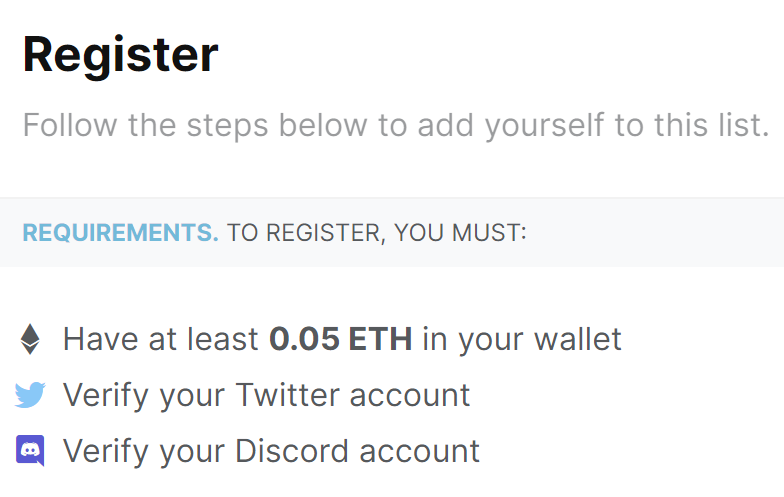This screenshot has width=784, height=497.
Task: Open the Verify your Discord account step
Action: tap(272, 452)
